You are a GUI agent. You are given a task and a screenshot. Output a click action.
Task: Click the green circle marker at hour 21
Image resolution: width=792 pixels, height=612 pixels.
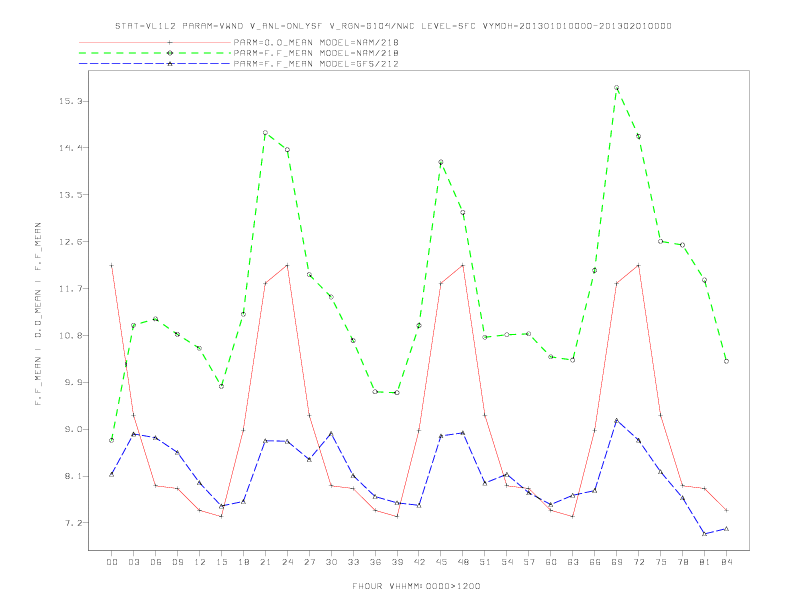tap(265, 133)
